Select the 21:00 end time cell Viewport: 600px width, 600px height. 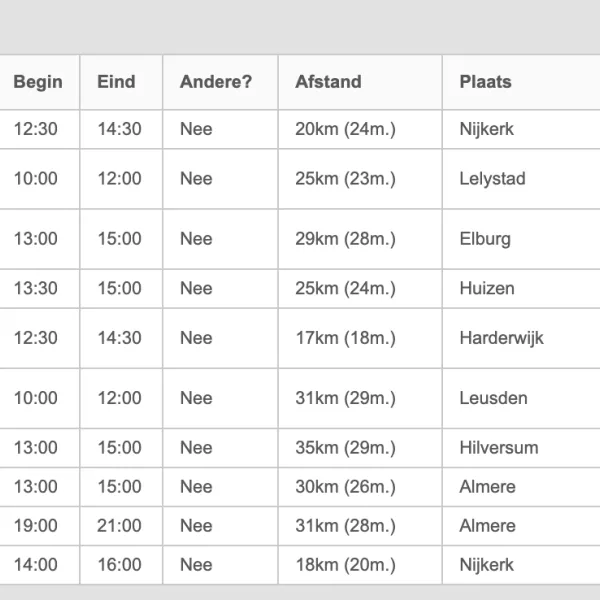point(121,526)
